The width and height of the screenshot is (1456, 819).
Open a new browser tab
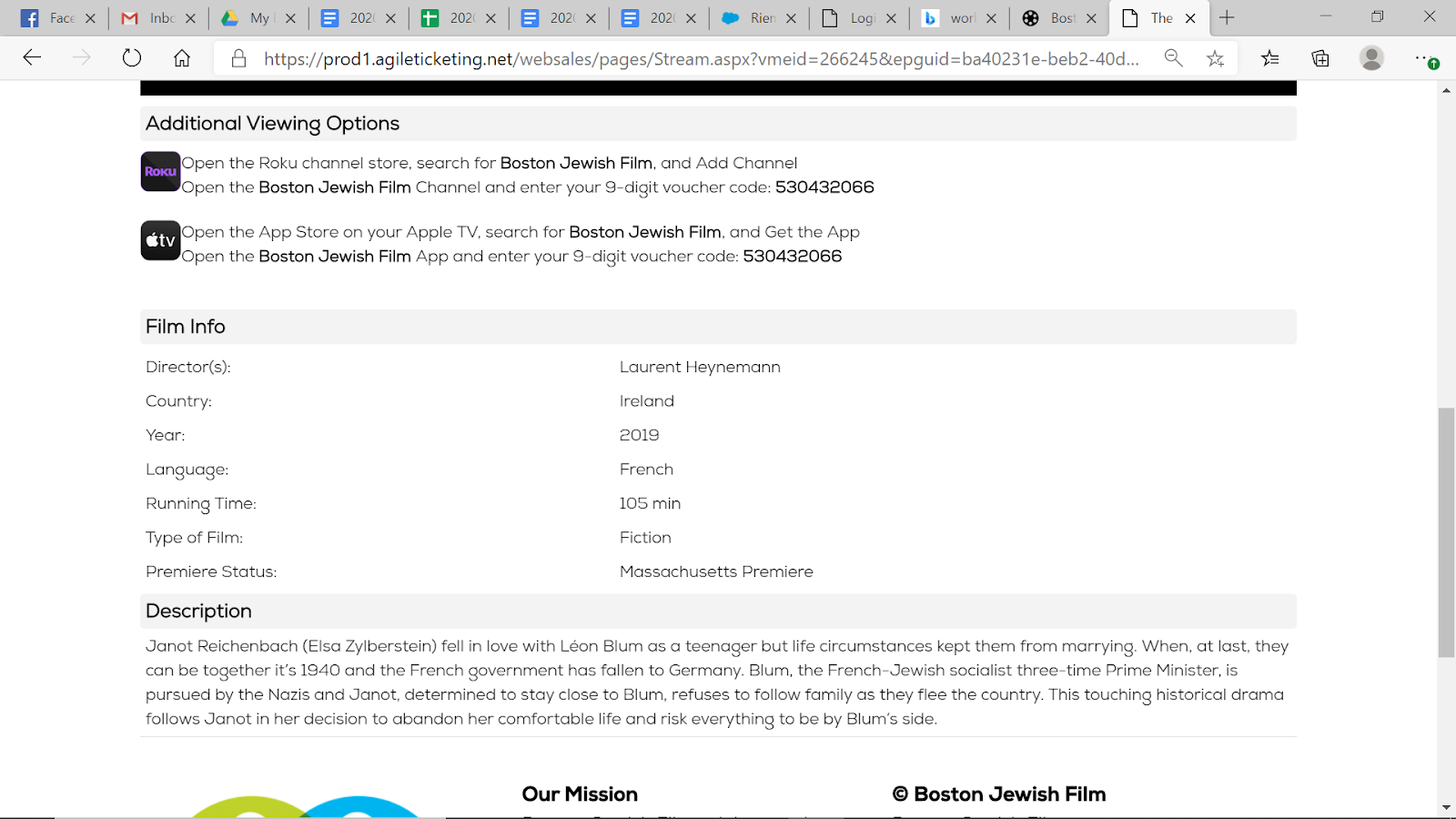click(x=1227, y=18)
